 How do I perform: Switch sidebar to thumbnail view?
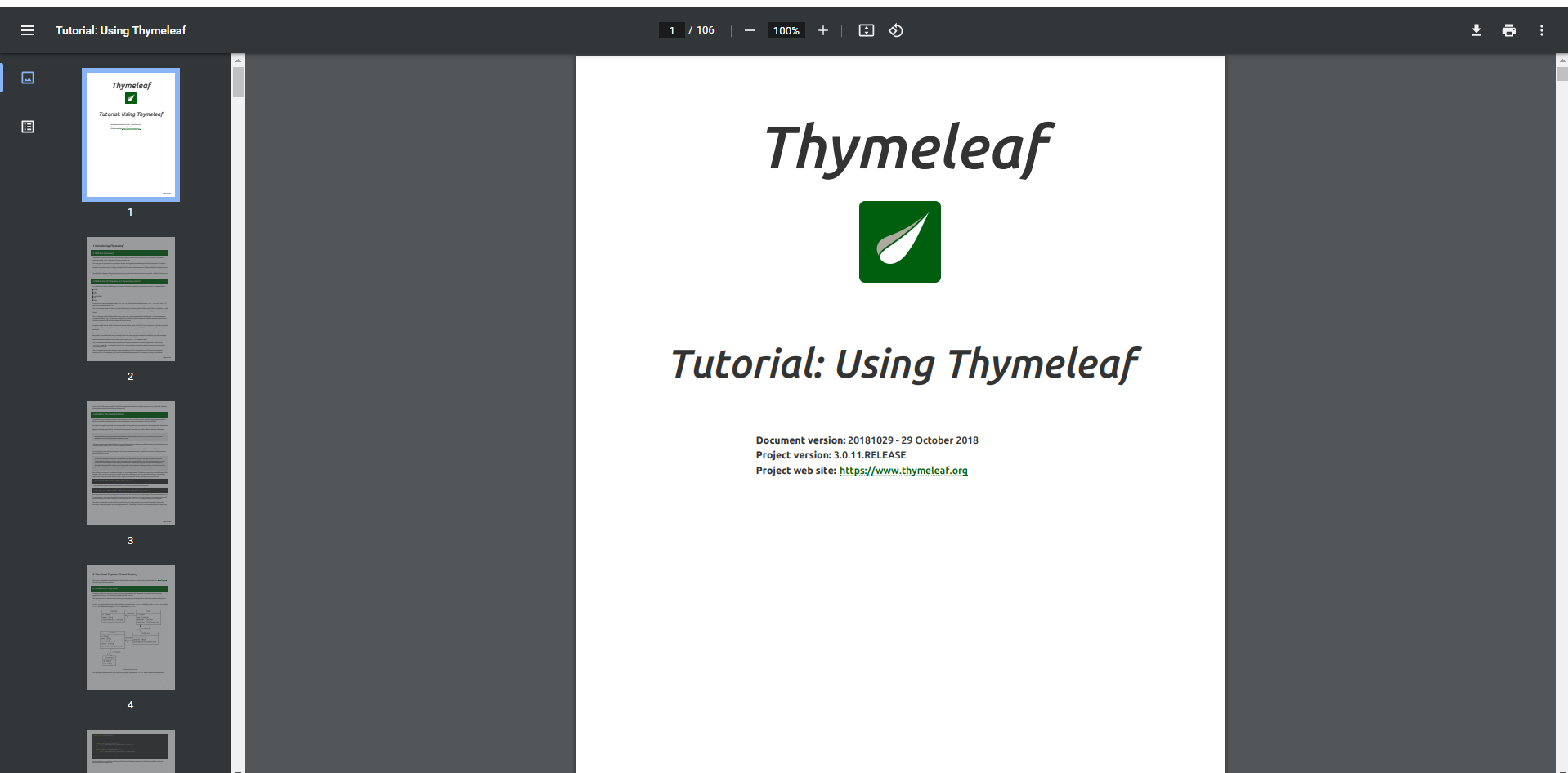[27, 78]
